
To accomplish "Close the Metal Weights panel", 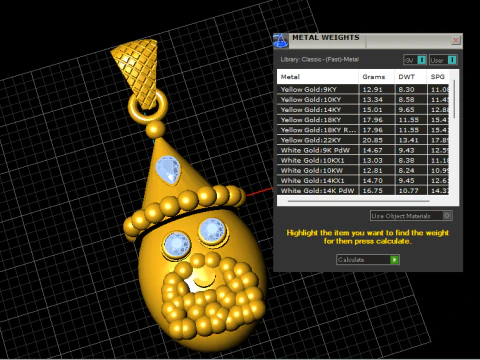I will point(456,40).
